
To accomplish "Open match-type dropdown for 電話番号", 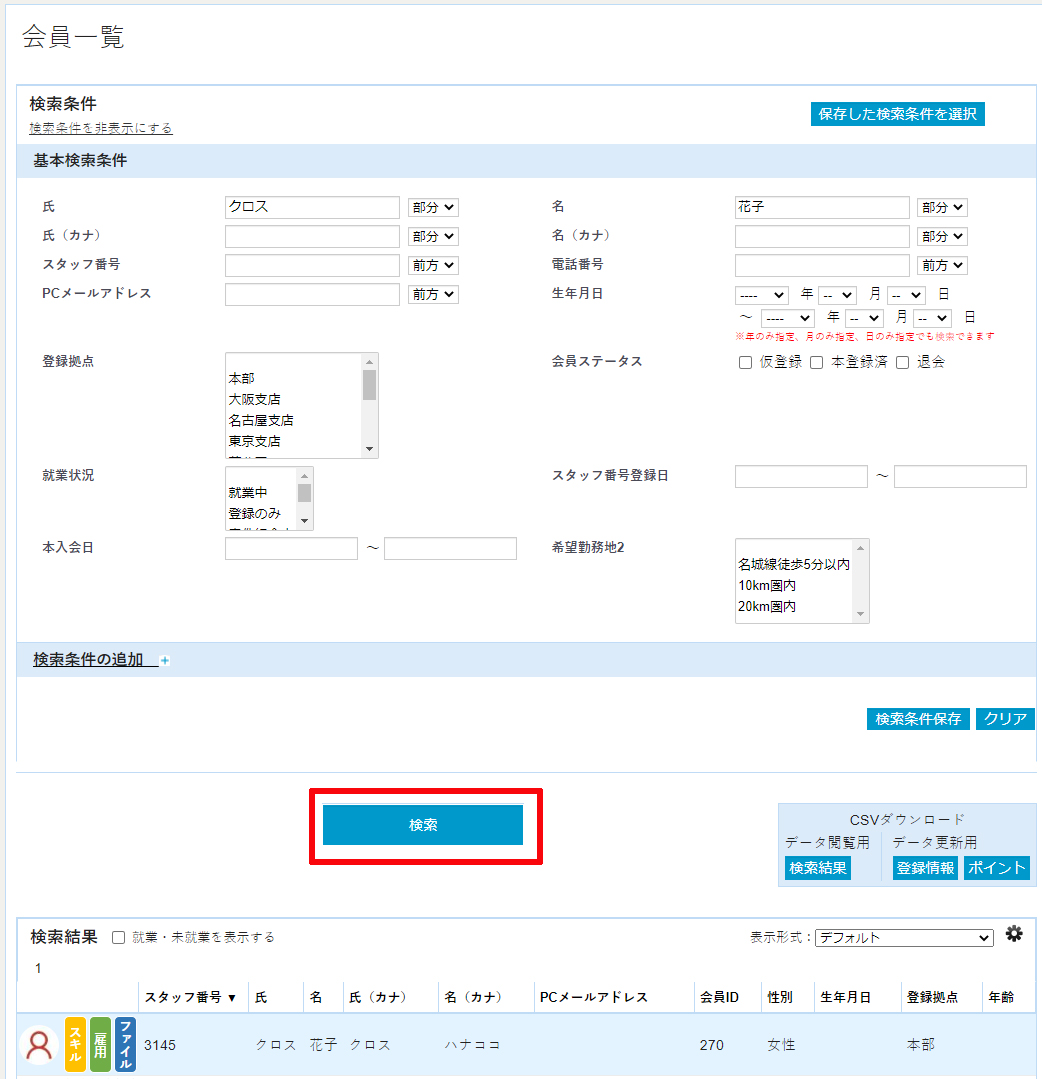I will tap(942, 265).
